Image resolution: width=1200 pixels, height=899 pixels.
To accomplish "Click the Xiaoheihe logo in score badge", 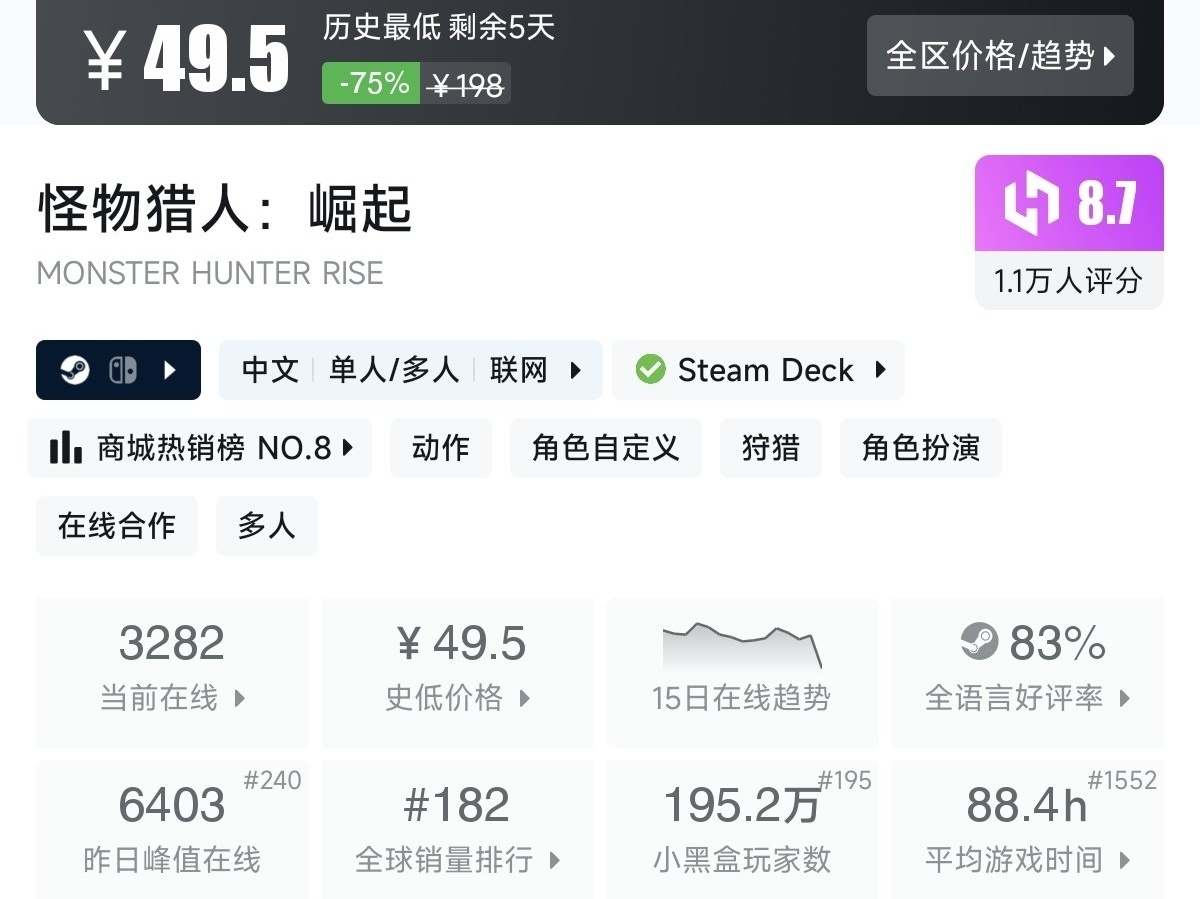I will [x=1031, y=204].
